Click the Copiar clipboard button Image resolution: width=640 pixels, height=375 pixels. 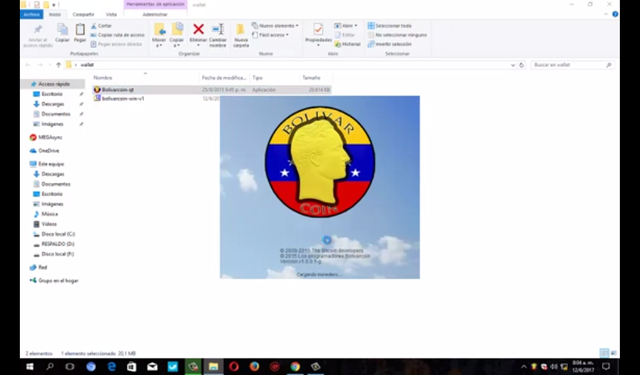[x=62, y=33]
